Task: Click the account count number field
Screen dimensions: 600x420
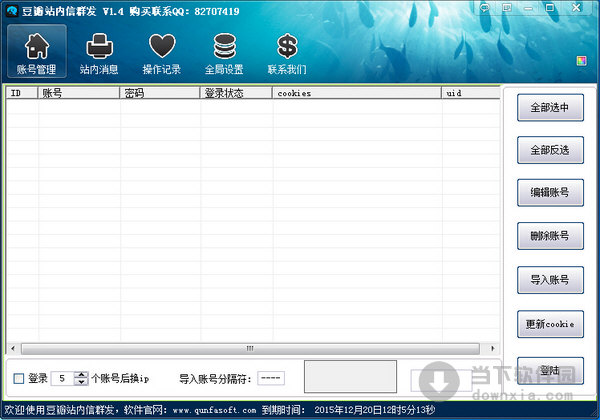Action: 62,379
